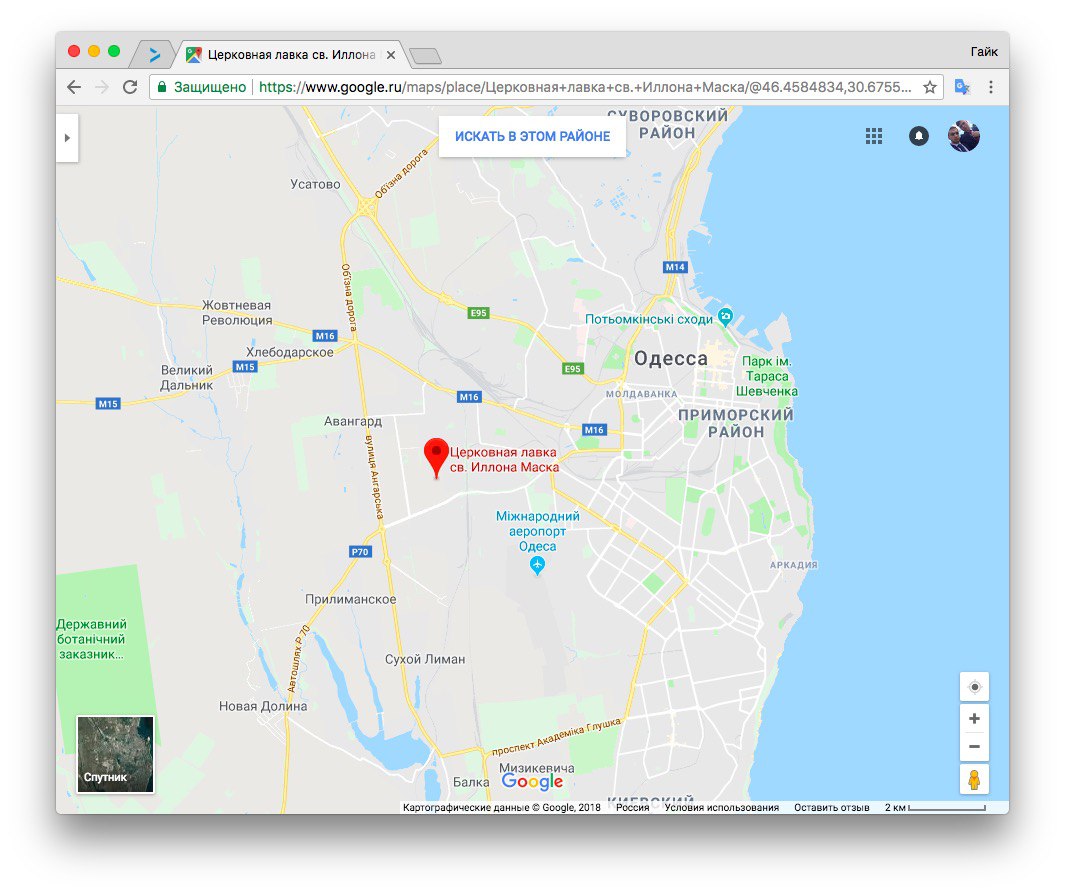Viewport: 1065px width, 894px height.
Task: Click the Сухой Лиман place label
Action: pyautogui.click(x=425, y=659)
